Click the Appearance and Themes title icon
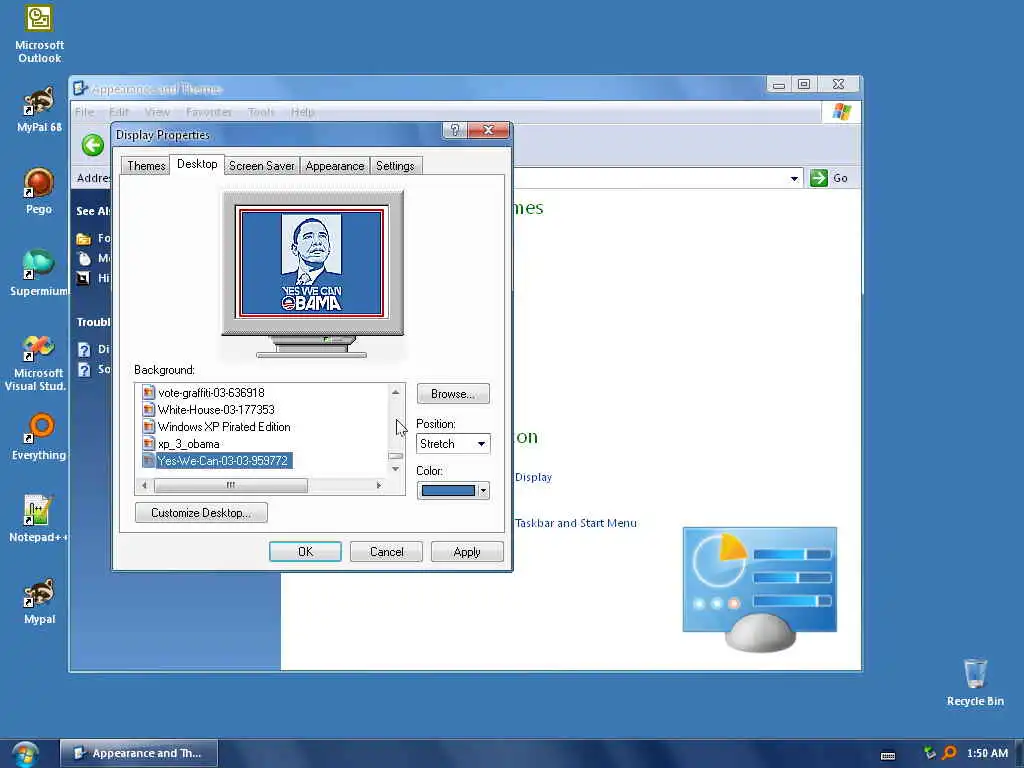Screen dimensions: 1024x768 click(80, 88)
